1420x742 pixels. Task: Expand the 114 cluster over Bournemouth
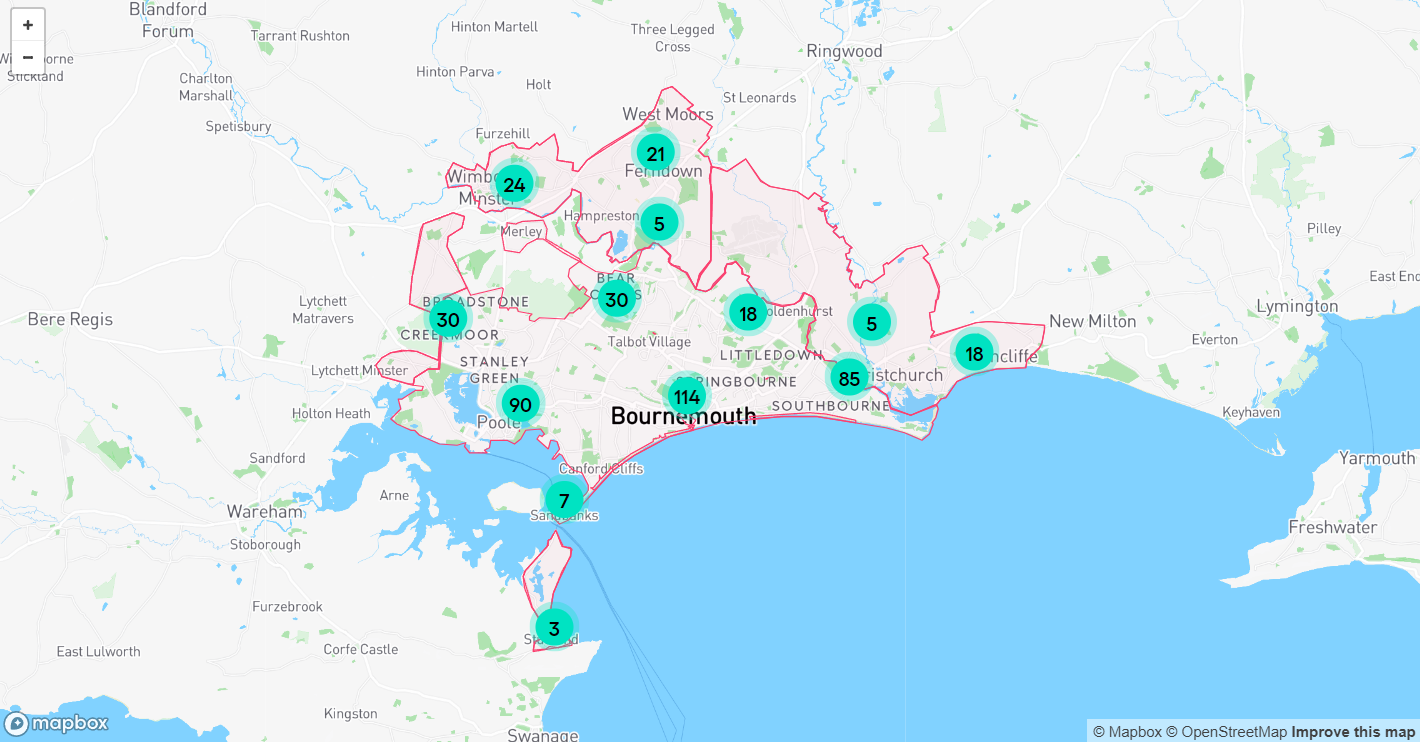tap(686, 397)
